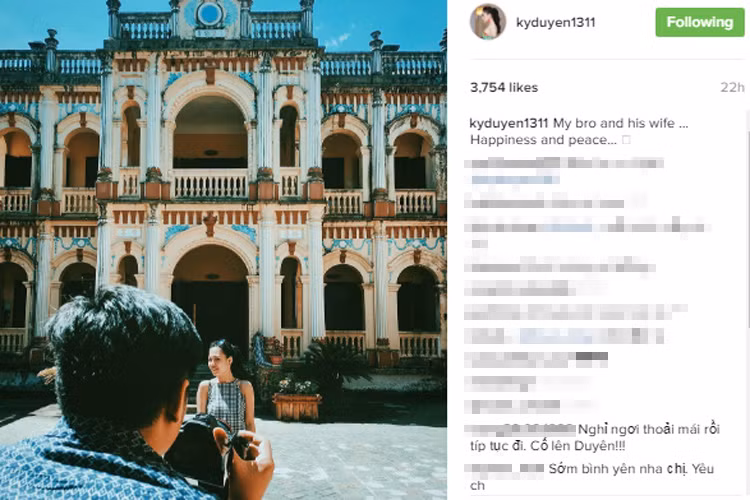Open the 22h post timestamp

point(732,88)
